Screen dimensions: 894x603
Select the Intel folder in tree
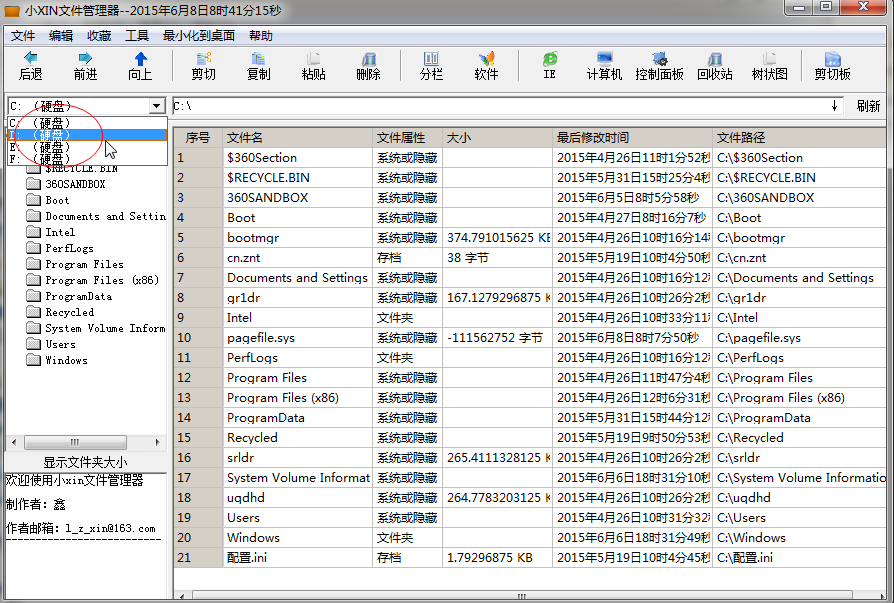click(x=60, y=232)
